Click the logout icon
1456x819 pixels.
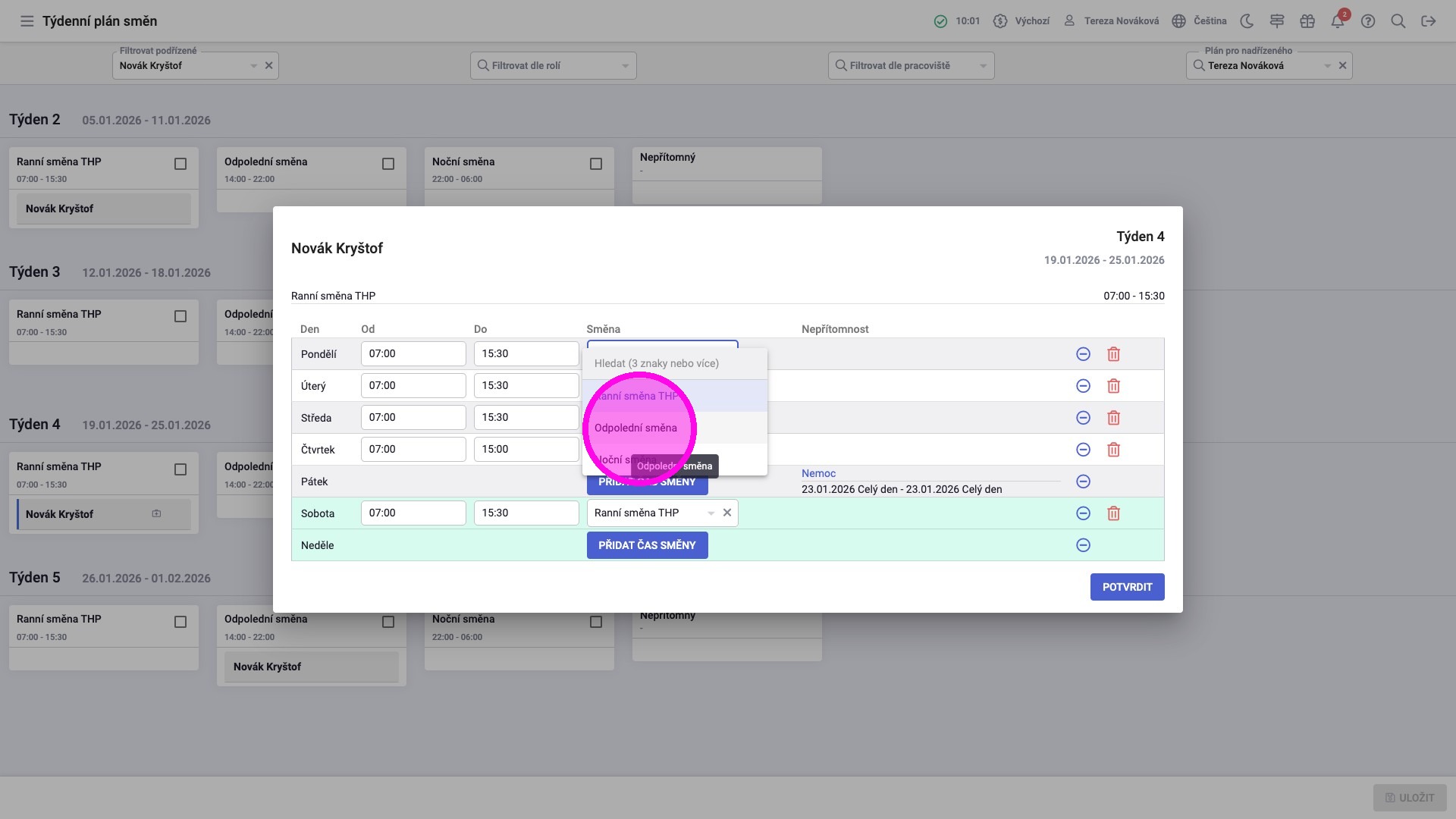pyautogui.click(x=1428, y=21)
